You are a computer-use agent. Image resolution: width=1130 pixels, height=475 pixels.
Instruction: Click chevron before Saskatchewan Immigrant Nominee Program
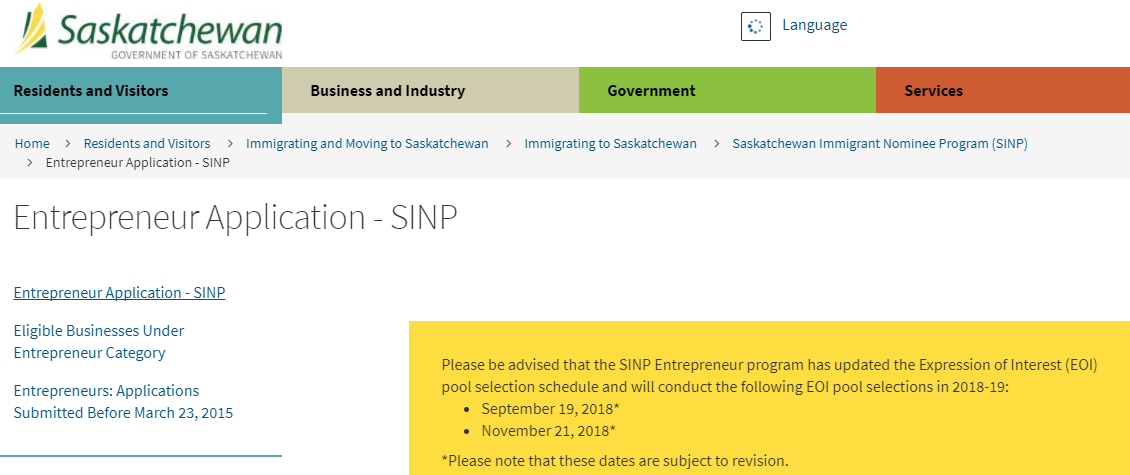pyautogui.click(x=717, y=143)
